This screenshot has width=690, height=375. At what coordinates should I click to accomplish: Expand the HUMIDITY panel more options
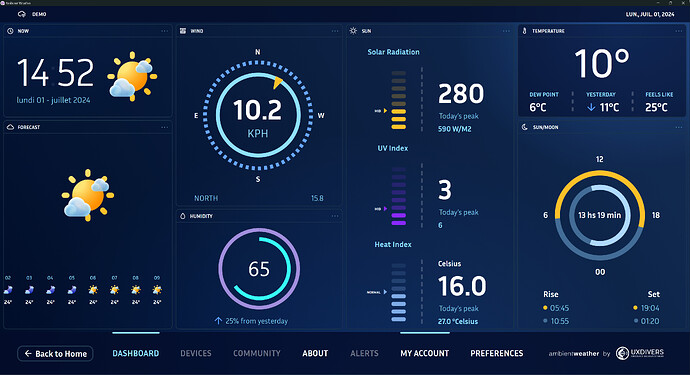click(x=335, y=216)
